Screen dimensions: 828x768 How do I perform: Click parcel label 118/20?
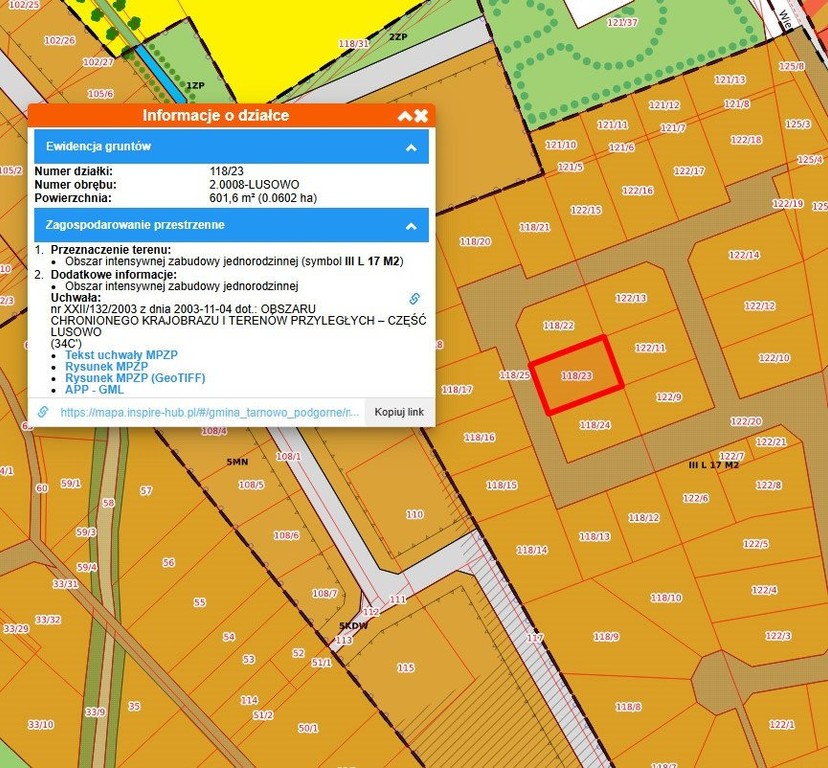[x=475, y=241]
